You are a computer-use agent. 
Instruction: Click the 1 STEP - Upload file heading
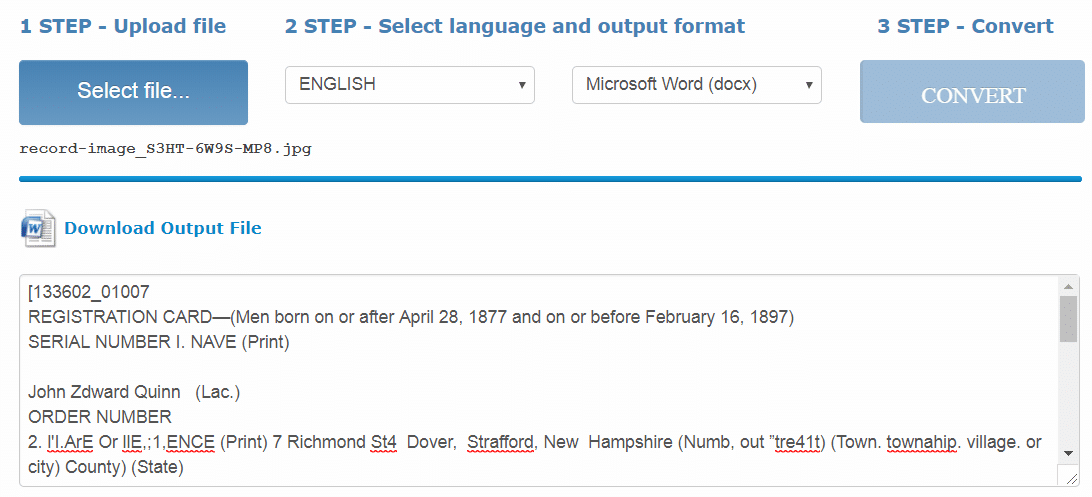[x=123, y=26]
